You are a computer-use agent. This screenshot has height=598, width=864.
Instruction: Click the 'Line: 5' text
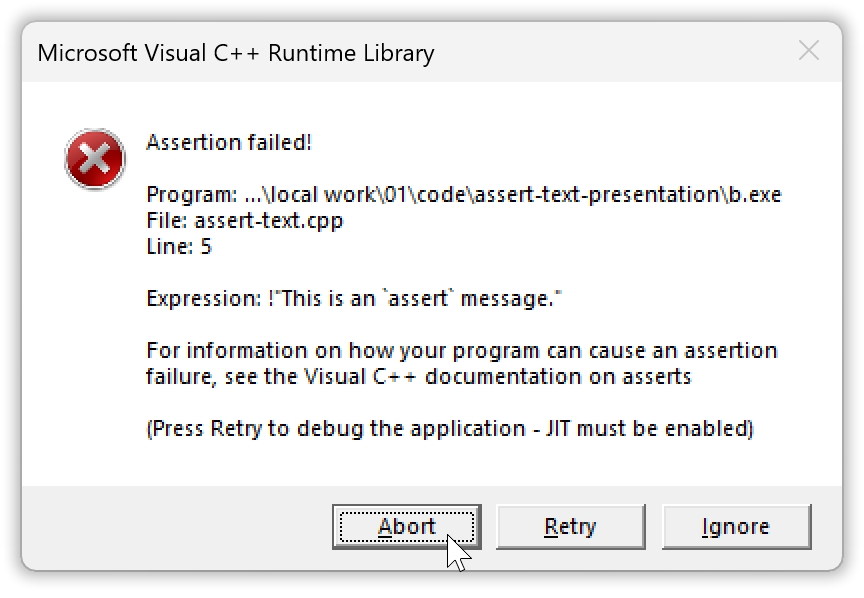click(179, 246)
